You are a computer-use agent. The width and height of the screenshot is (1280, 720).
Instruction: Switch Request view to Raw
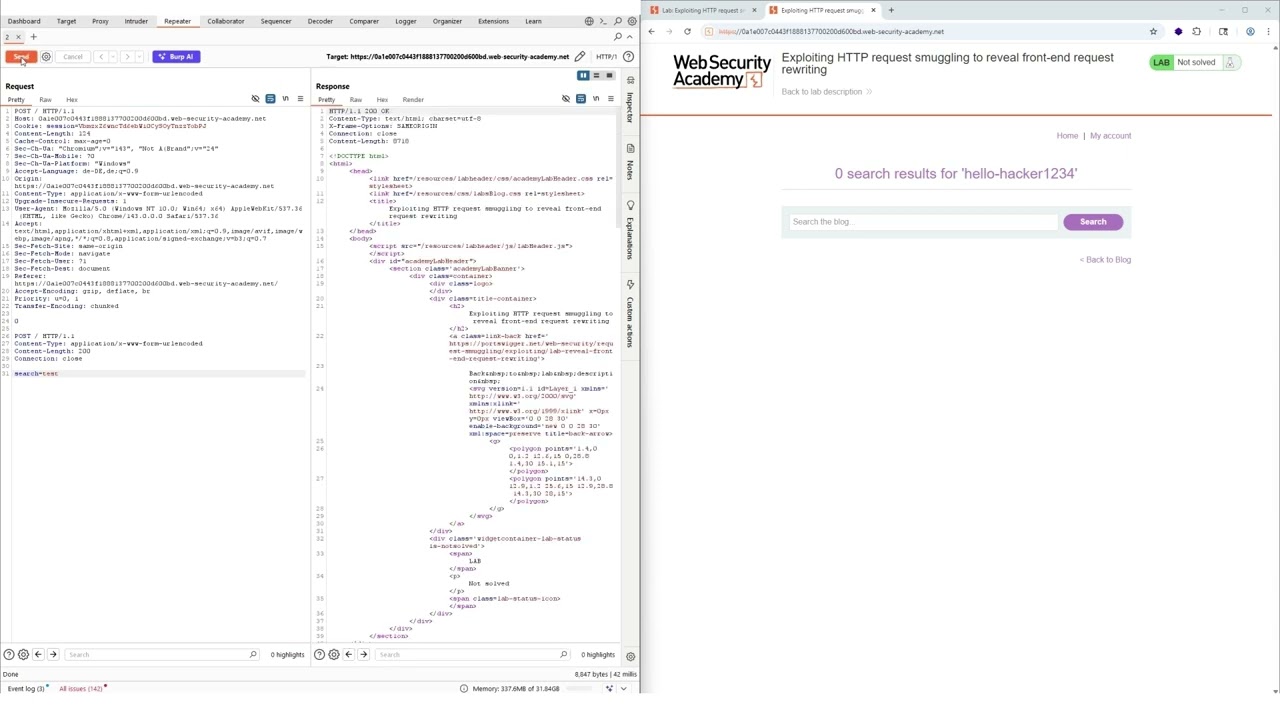coord(45,100)
